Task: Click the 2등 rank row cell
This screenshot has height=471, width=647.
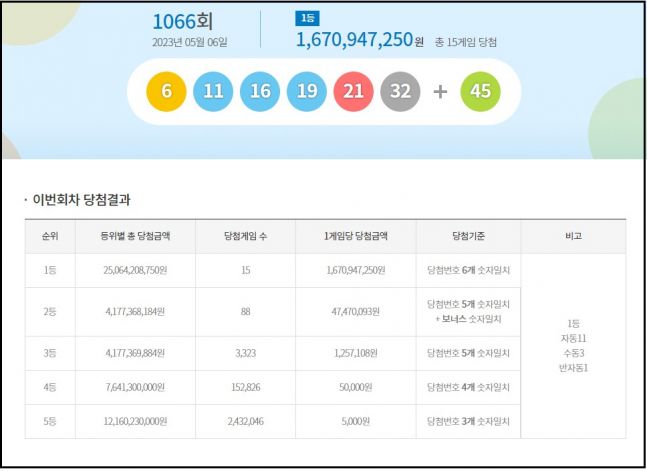Action: click(x=50, y=312)
